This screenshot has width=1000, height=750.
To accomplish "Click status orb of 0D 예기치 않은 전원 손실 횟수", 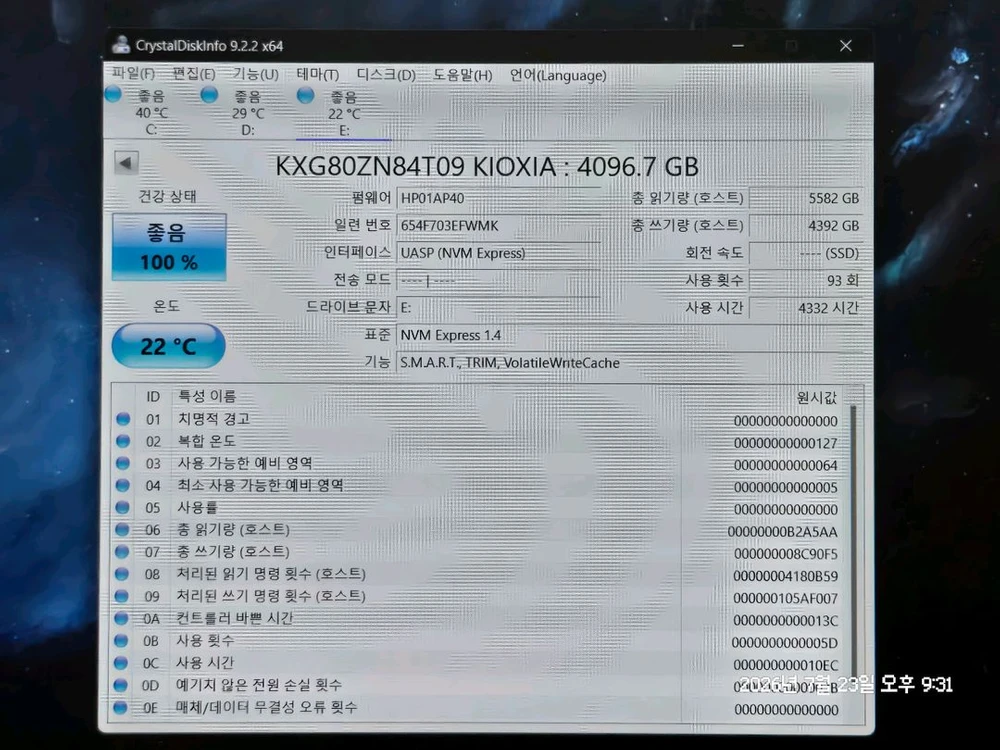I will pyautogui.click(x=120, y=685).
